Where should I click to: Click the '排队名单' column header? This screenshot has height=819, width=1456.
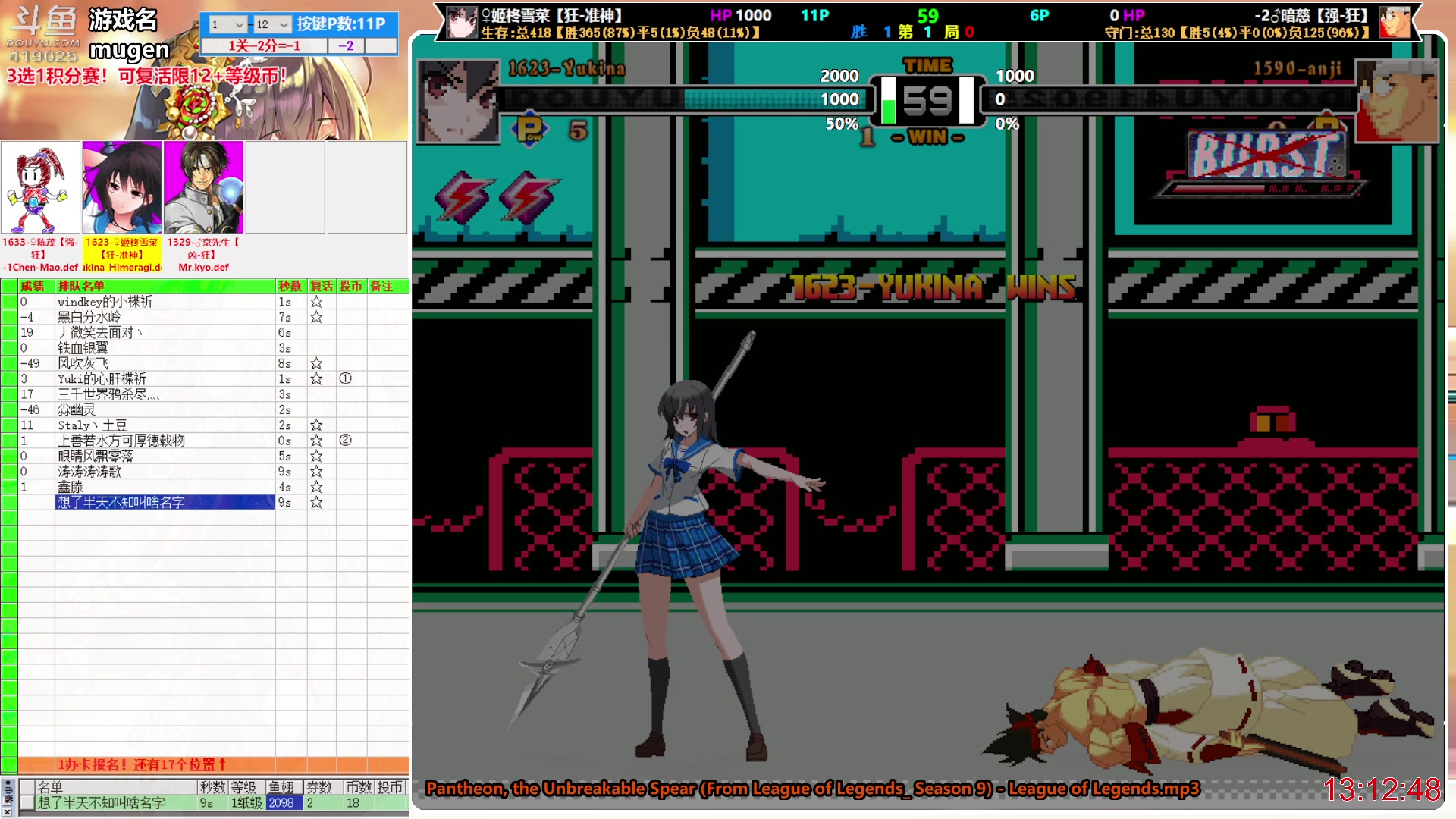pyautogui.click(x=165, y=286)
